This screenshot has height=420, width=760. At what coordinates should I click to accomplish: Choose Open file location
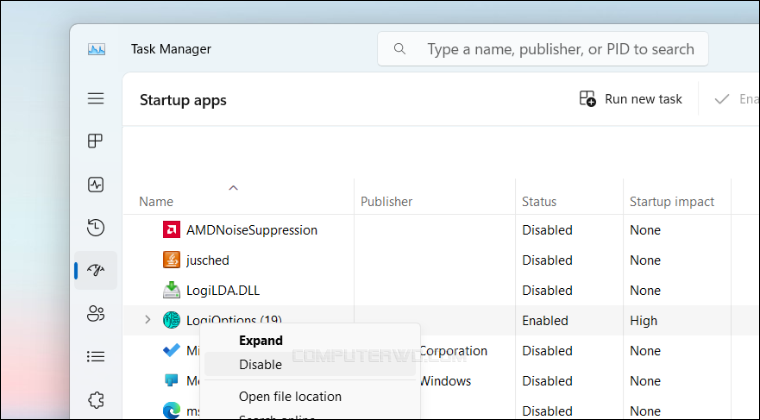(x=290, y=396)
